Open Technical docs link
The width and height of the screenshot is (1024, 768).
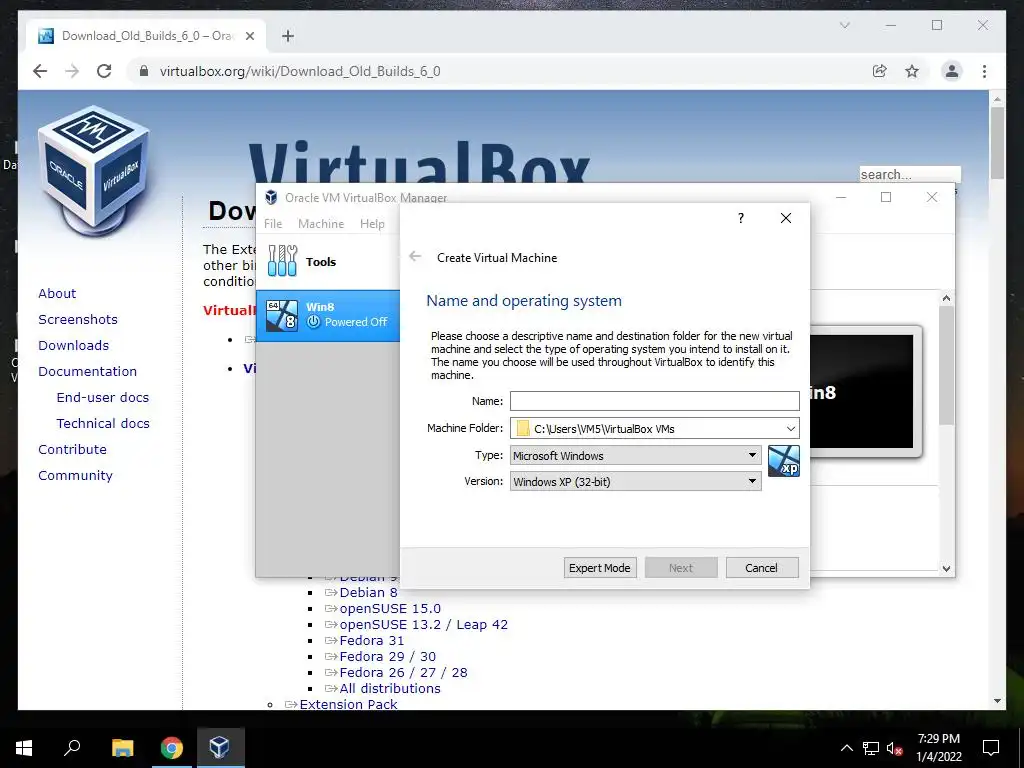point(103,424)
